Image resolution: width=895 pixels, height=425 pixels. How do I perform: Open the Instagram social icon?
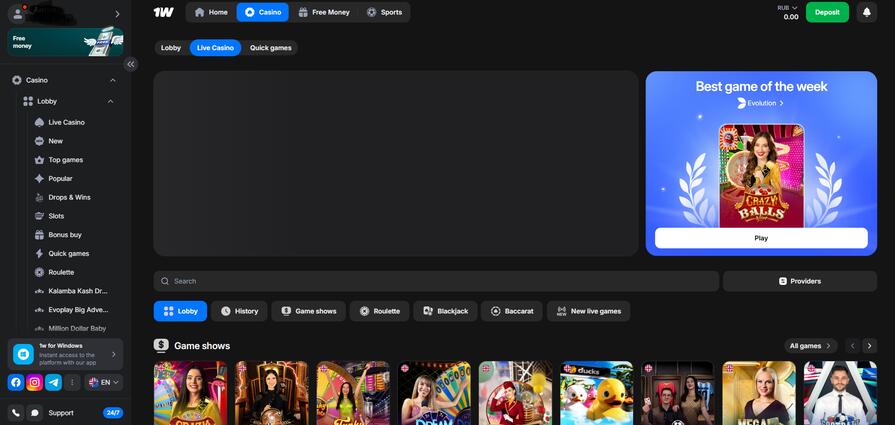(34, 382)
